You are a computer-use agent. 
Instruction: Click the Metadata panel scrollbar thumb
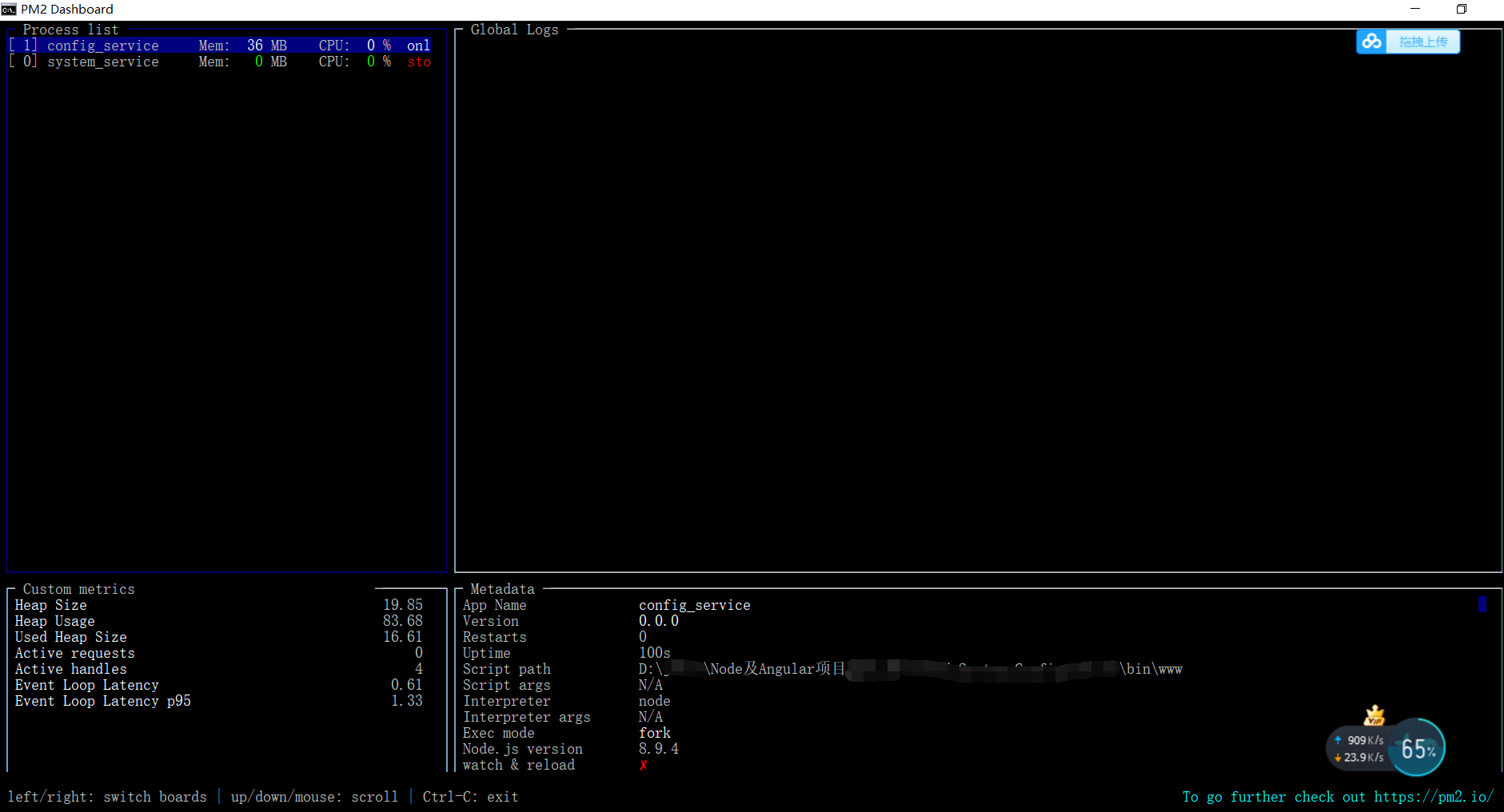(x=1482, y=604)
